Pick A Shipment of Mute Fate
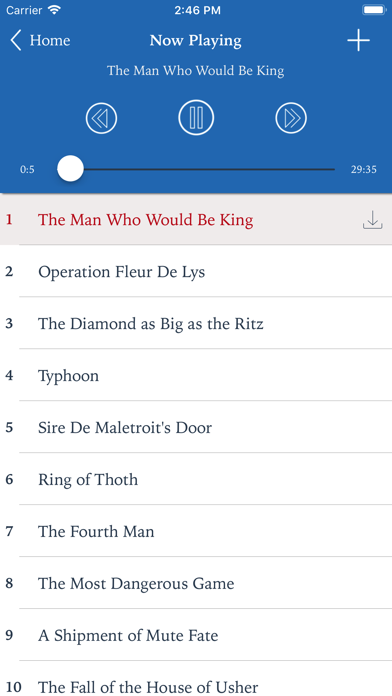This screenshot has height=696, width=392. 196,635
